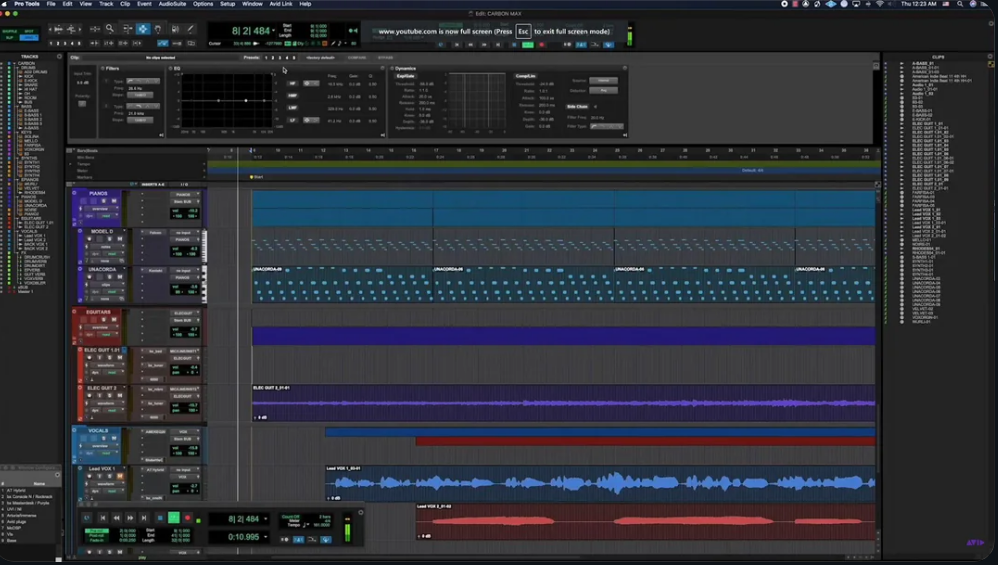Screen dimensions: 998x565
Task: Open floating transport main counter dropdown arrow
Action: click(x=265, y=519)
